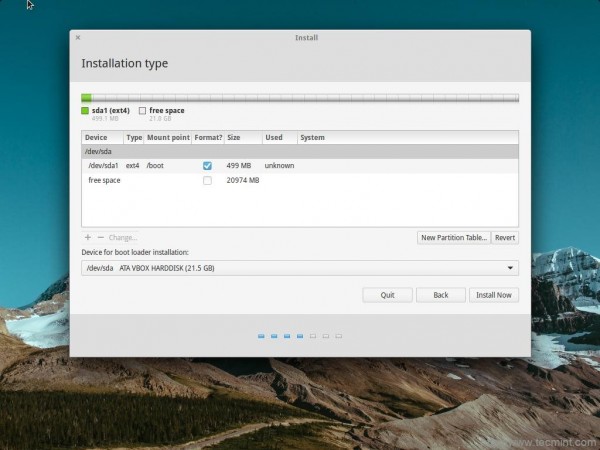This screenshot has width=600, height=450.
Task: Select the free space 20974 MB row
Action: pos(300,181)
